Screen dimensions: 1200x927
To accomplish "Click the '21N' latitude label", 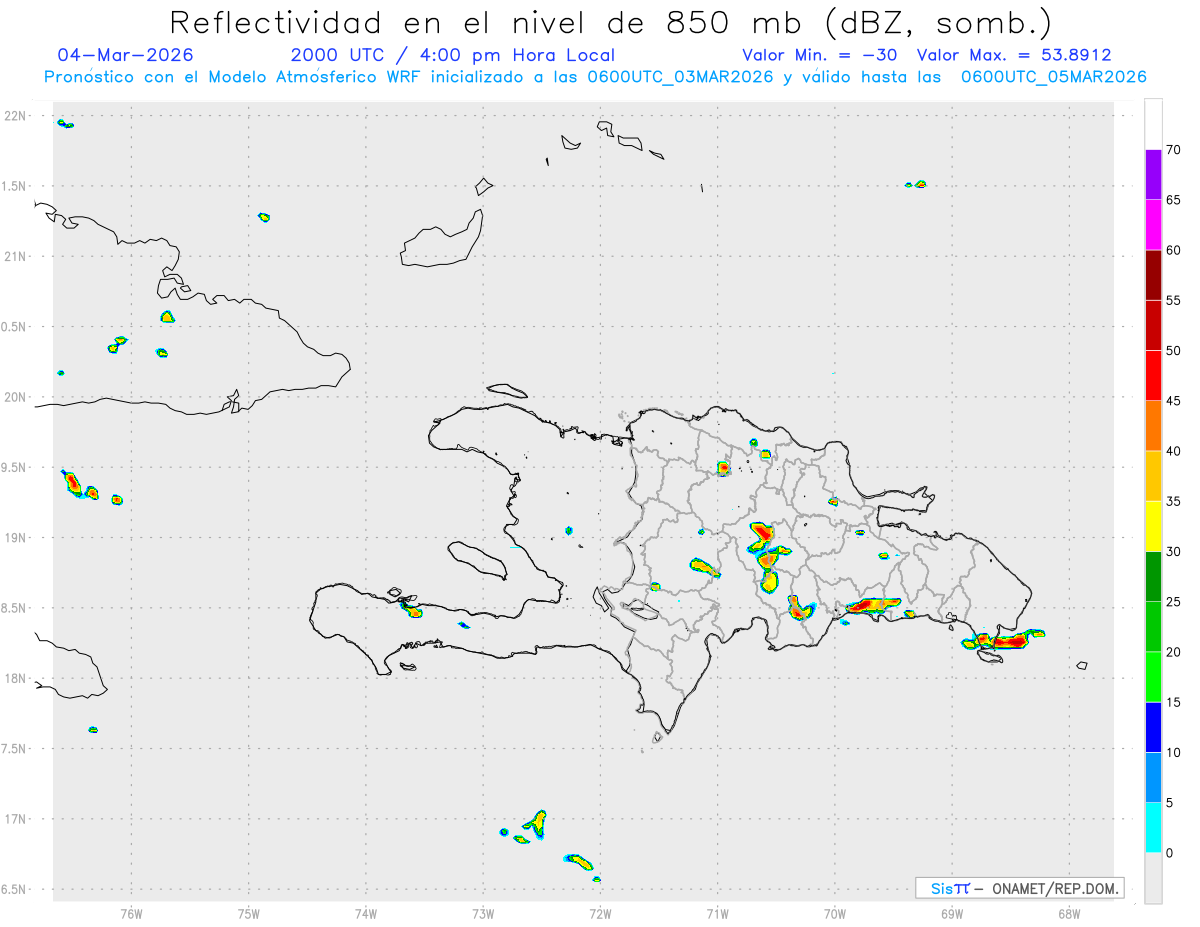I will pos(15,256).
